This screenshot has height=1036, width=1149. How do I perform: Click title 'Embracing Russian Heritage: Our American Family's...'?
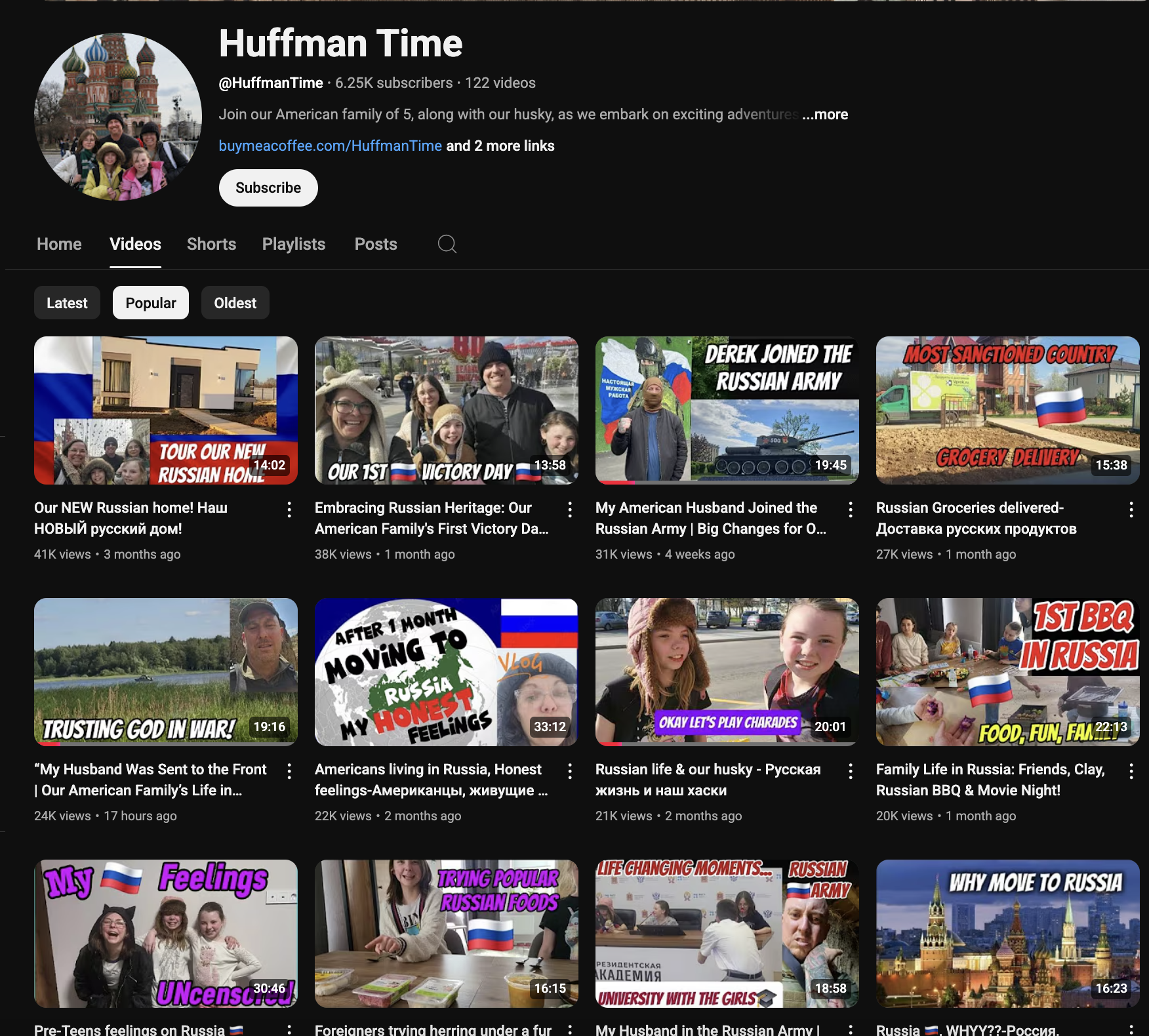point(432,518)
